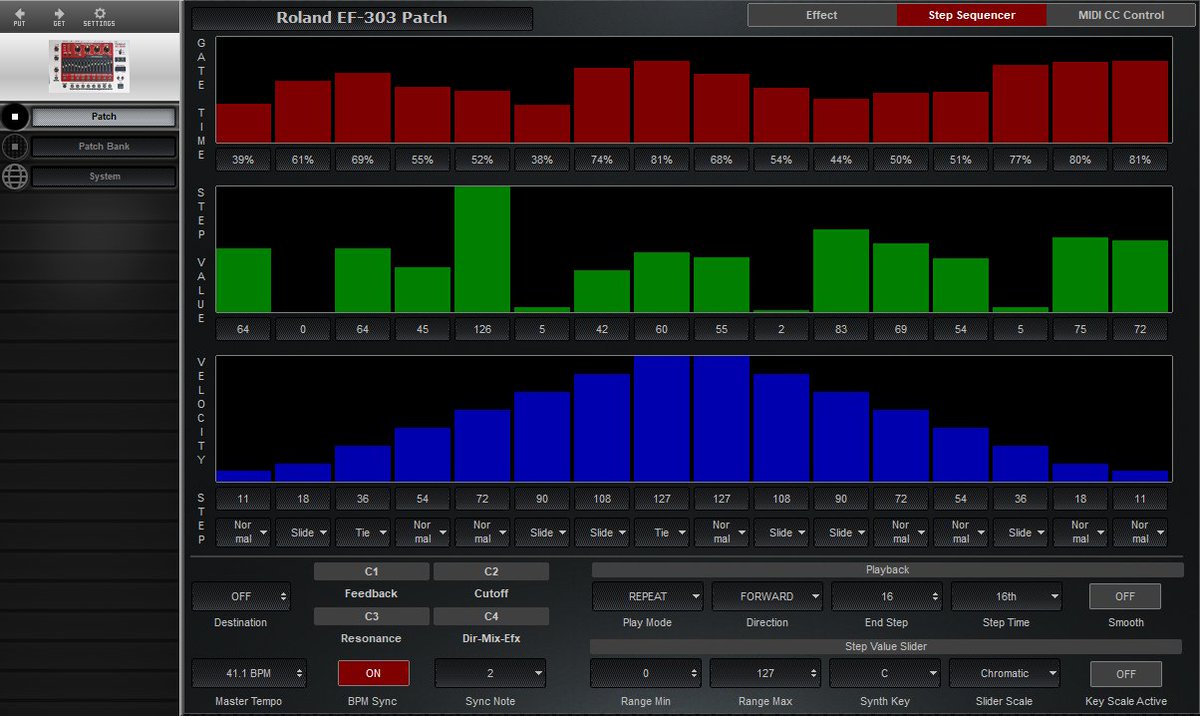Click the gate time value field 39%
The image size is (1200, 716).
[243, 160]
